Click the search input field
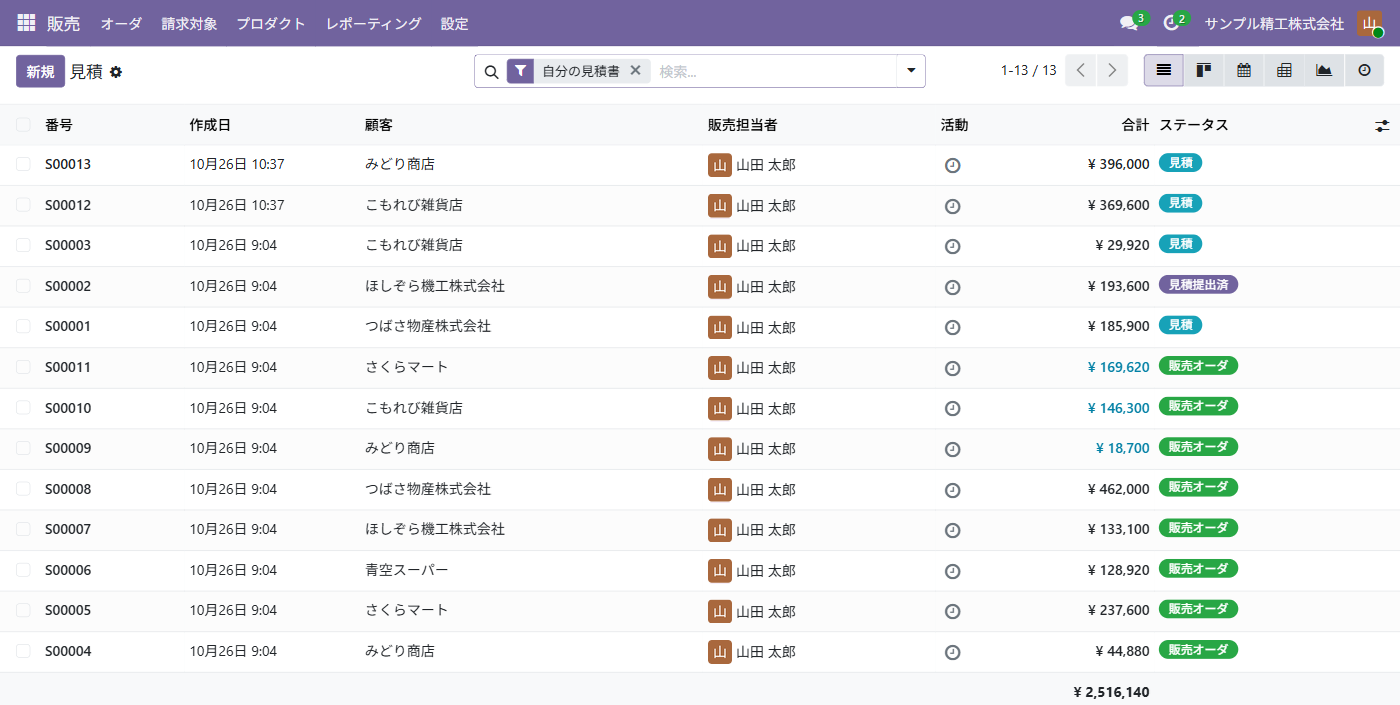The image size is (1400, 705). point(775,71)
